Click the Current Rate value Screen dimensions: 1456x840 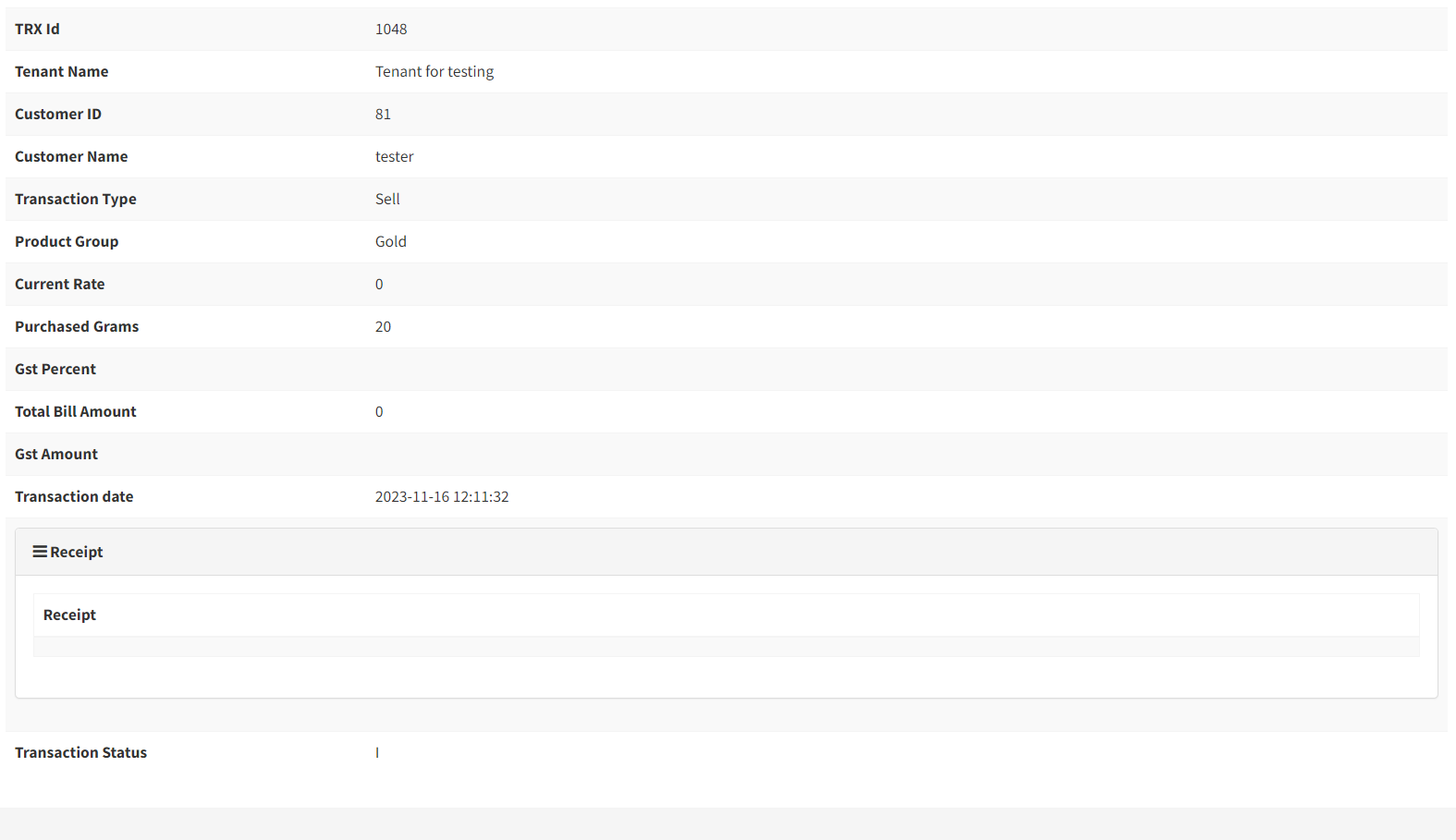click(x=379, y=285)
